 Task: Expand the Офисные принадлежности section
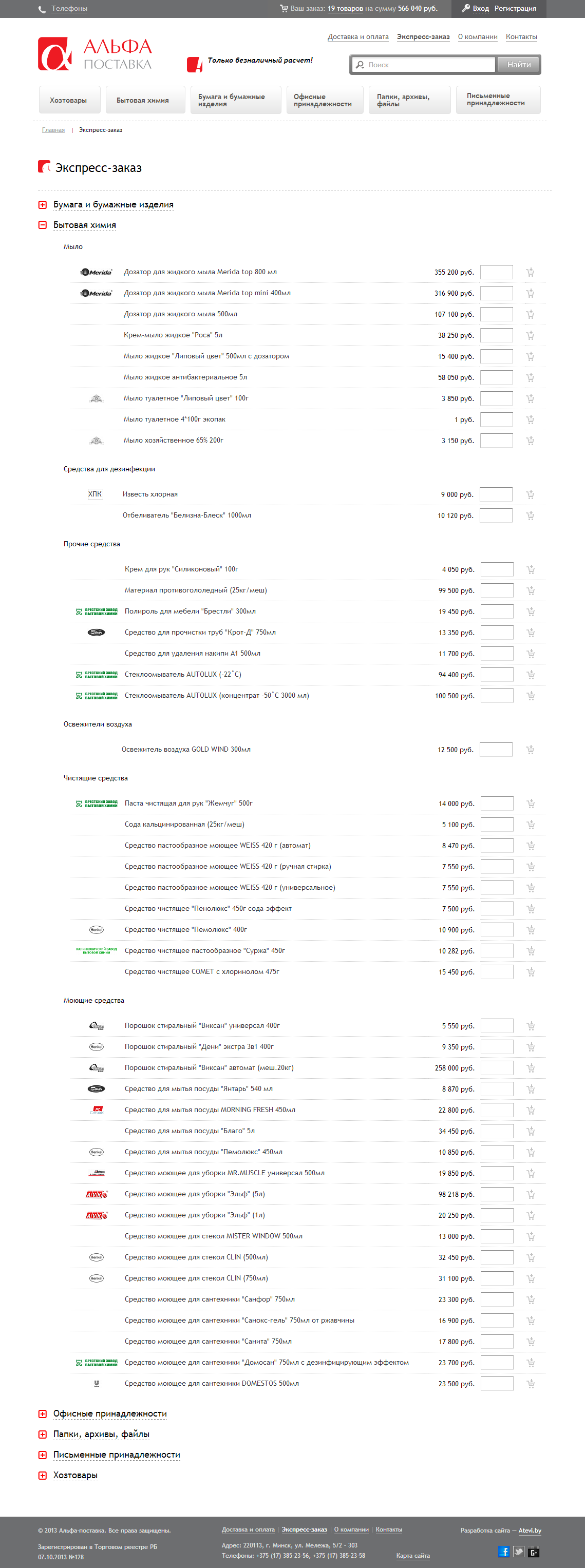click(x=110, y=1413)
